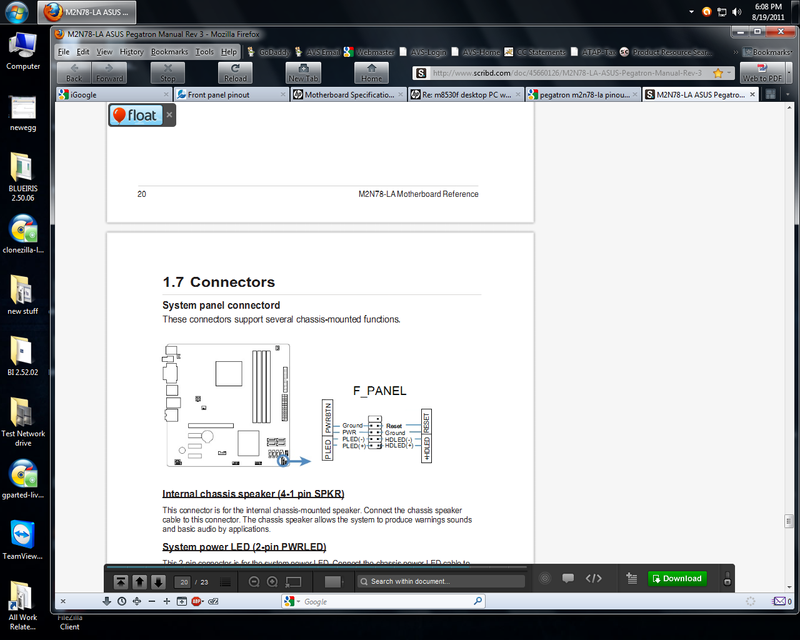Switch to the Motherboard Specifications tab

[x=348, y=94]
